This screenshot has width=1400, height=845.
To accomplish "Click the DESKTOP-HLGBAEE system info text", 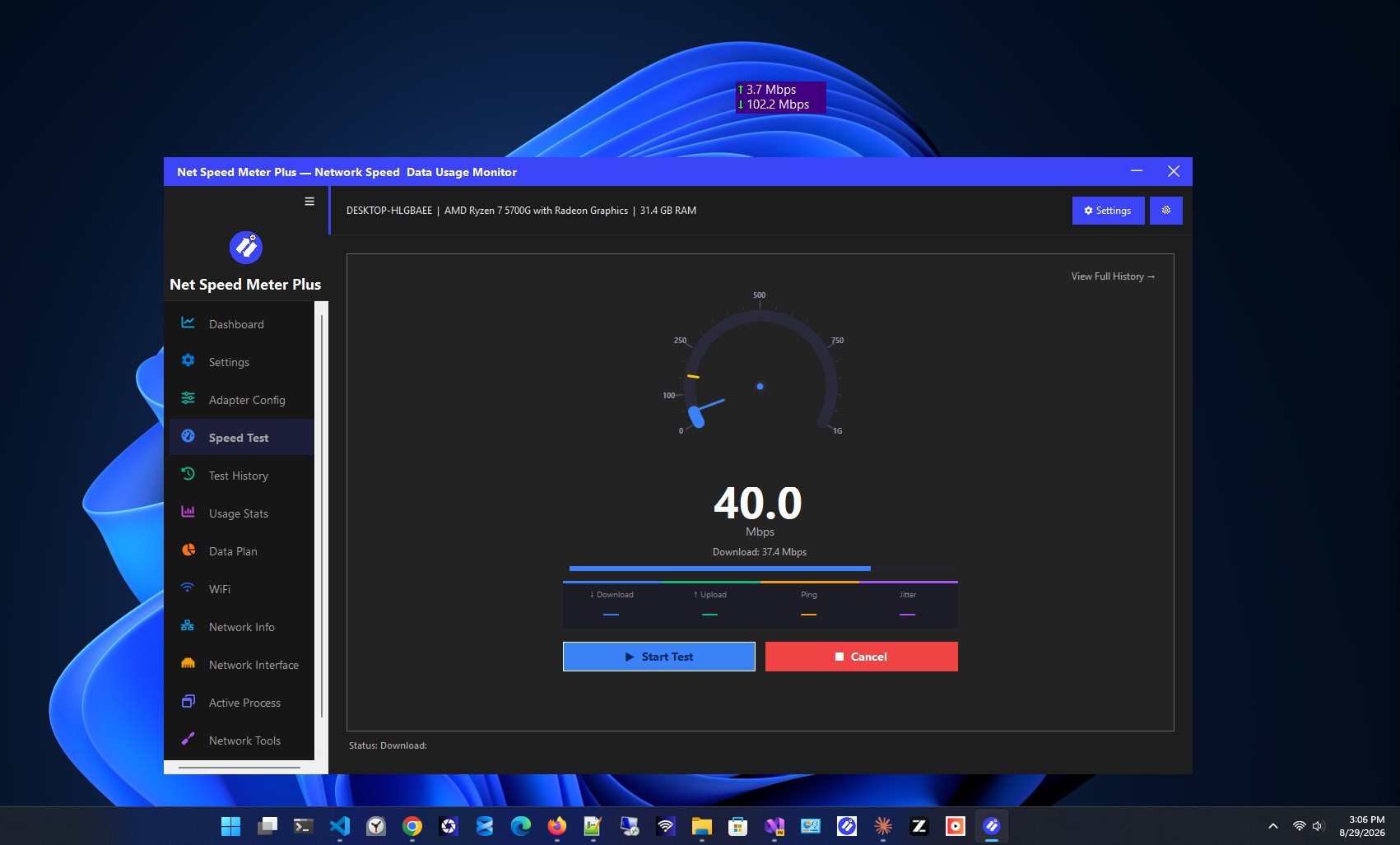I will (521, 211).
